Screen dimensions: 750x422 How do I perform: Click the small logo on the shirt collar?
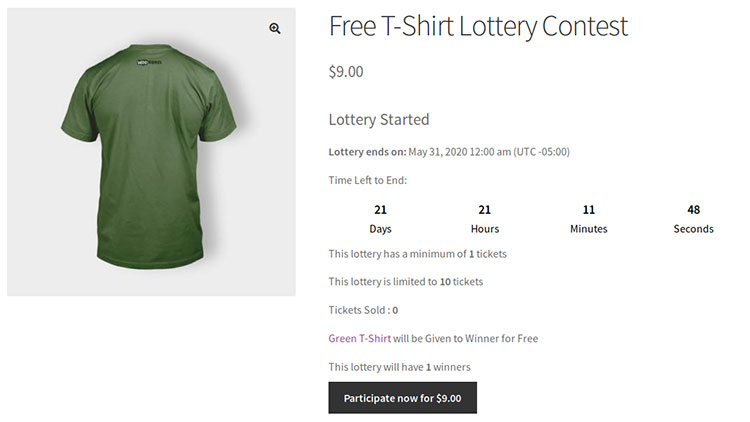click(x=148, y=62)
